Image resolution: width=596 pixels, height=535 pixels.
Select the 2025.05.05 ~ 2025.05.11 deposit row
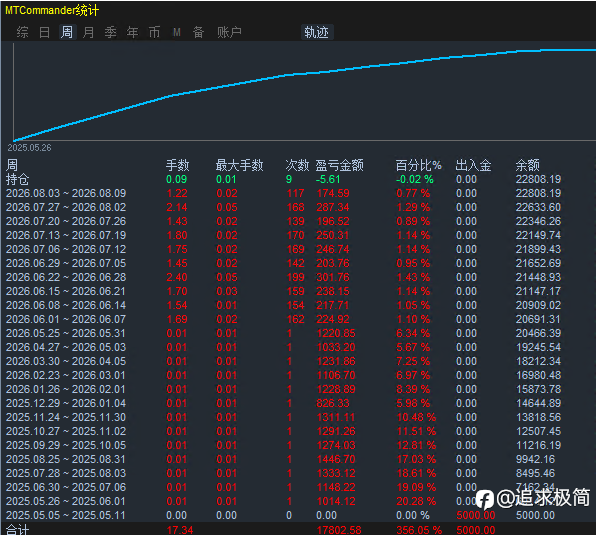point(298,516)
